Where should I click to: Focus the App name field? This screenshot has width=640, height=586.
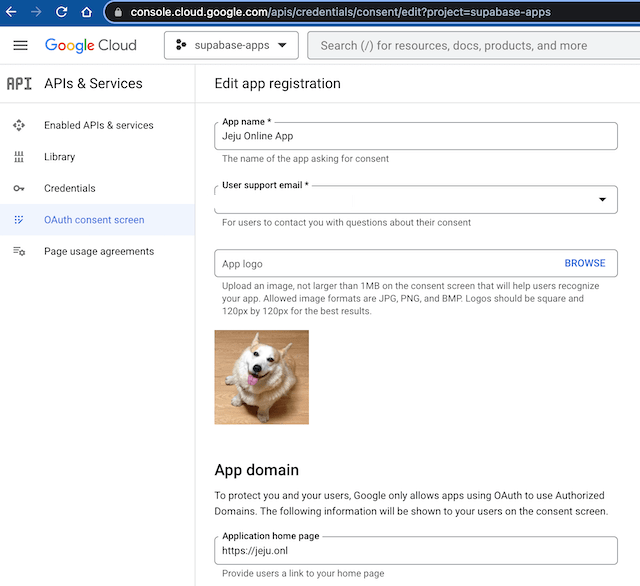click(416, 136)
